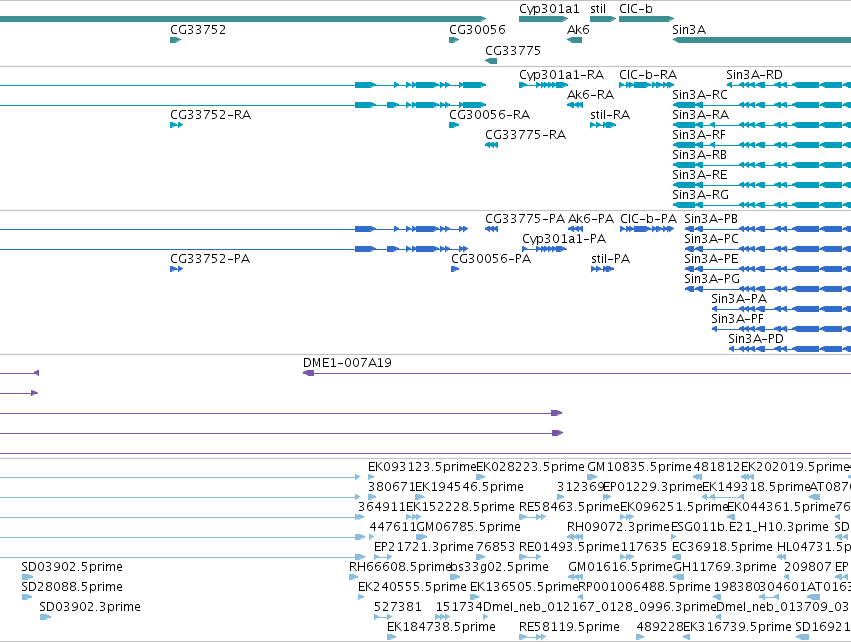Select the Ak6-RA transcript label

click(x=590, y=94)
